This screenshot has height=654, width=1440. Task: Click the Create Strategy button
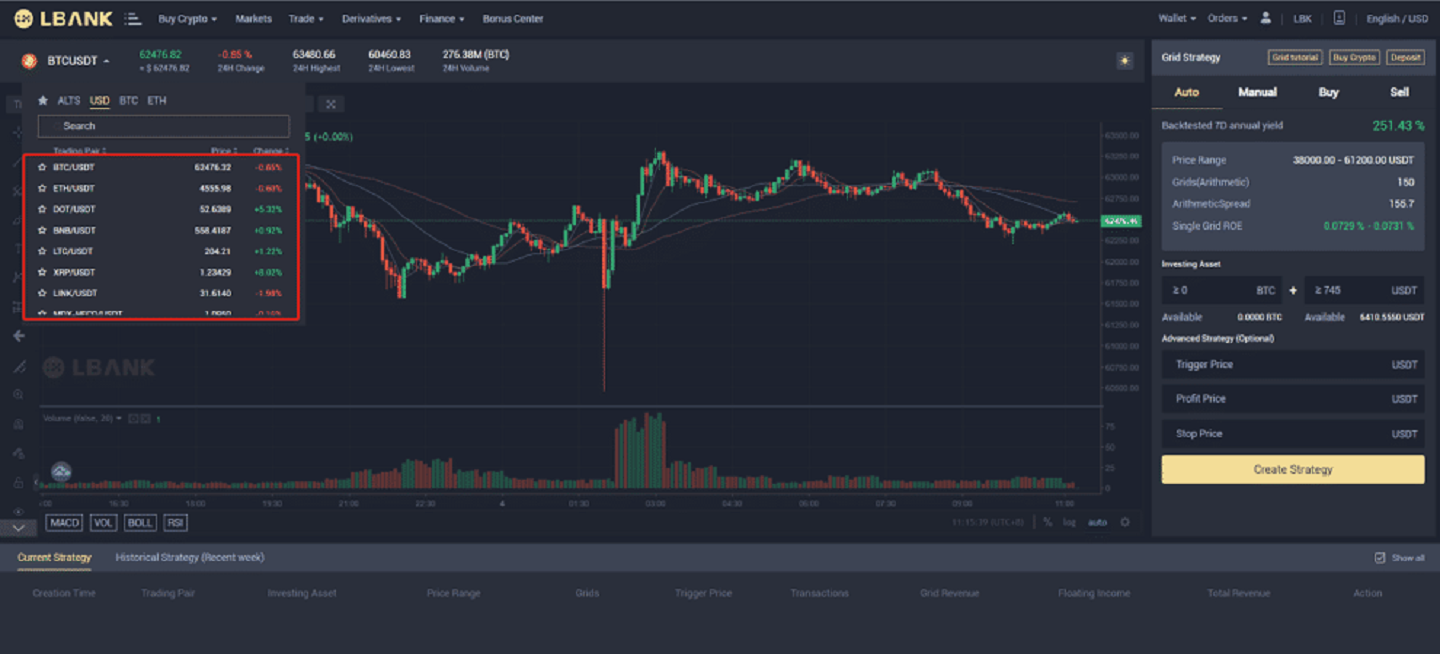click(1292, 469)
